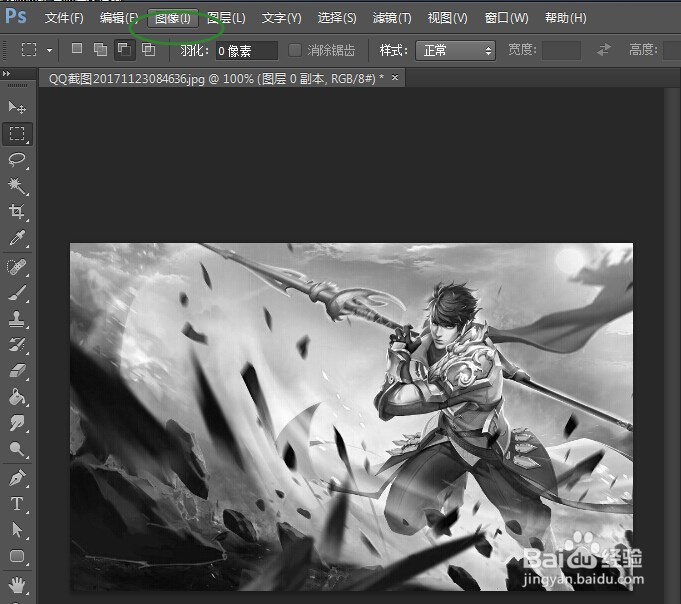
Task: Open the Style (样式) dropdown
Action: coord(455,50)
